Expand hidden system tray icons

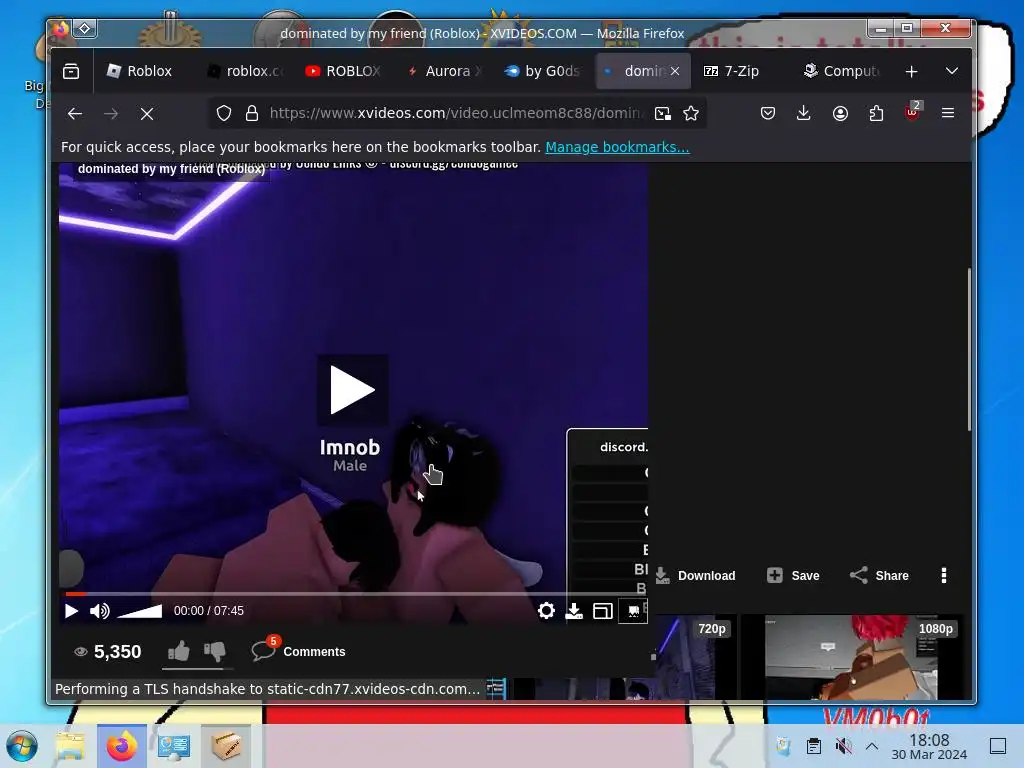click(872, 746)
